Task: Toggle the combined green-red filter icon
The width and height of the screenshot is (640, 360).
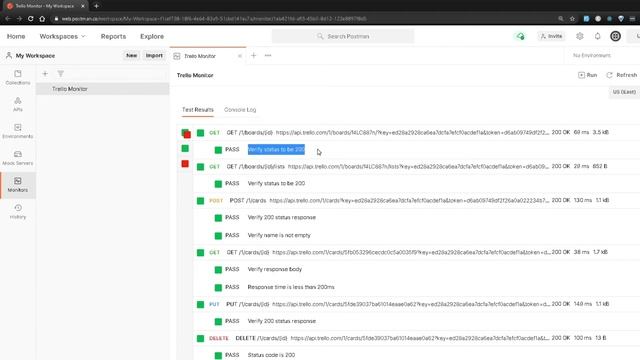Action: point(186,133)
